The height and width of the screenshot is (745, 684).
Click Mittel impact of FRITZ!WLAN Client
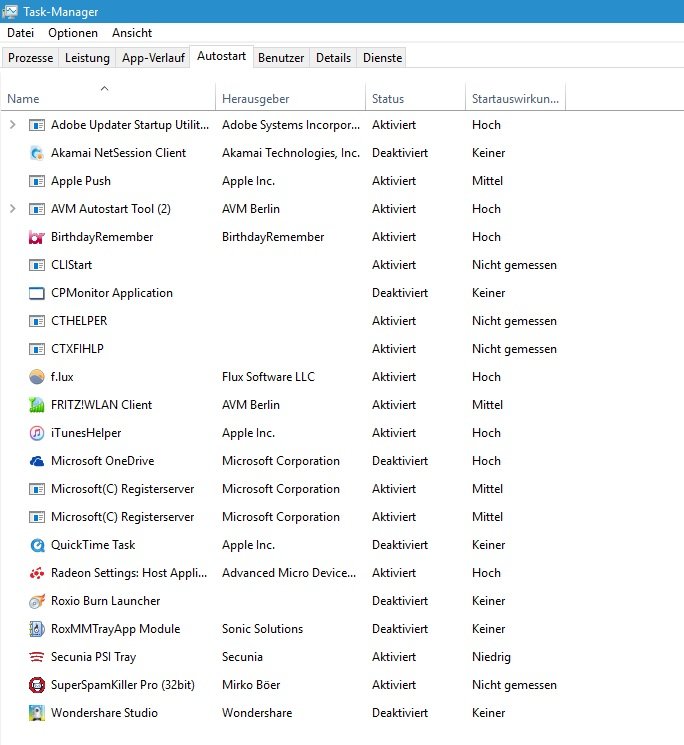(x=487, y=405)
